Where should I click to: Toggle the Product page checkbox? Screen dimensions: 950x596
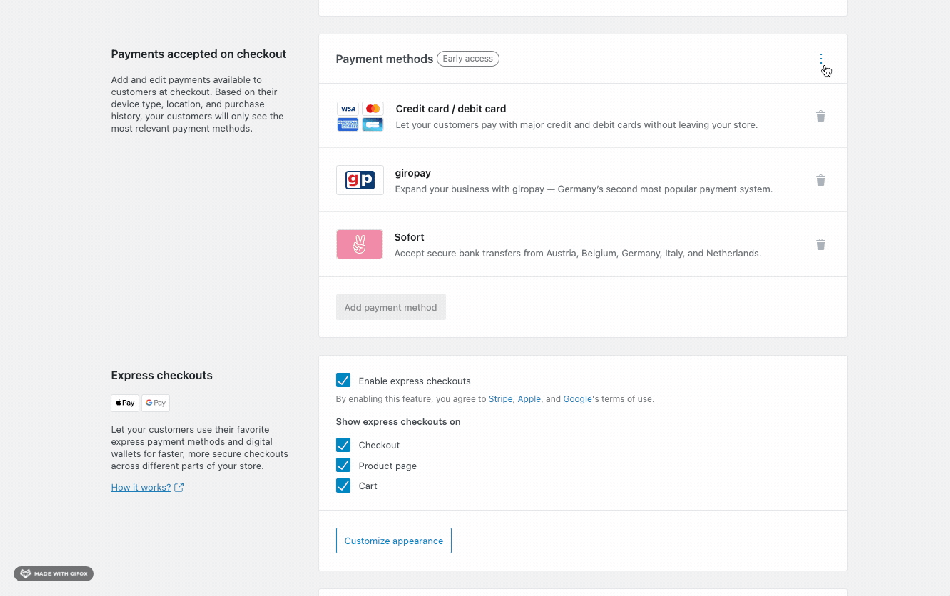point(343,466)
